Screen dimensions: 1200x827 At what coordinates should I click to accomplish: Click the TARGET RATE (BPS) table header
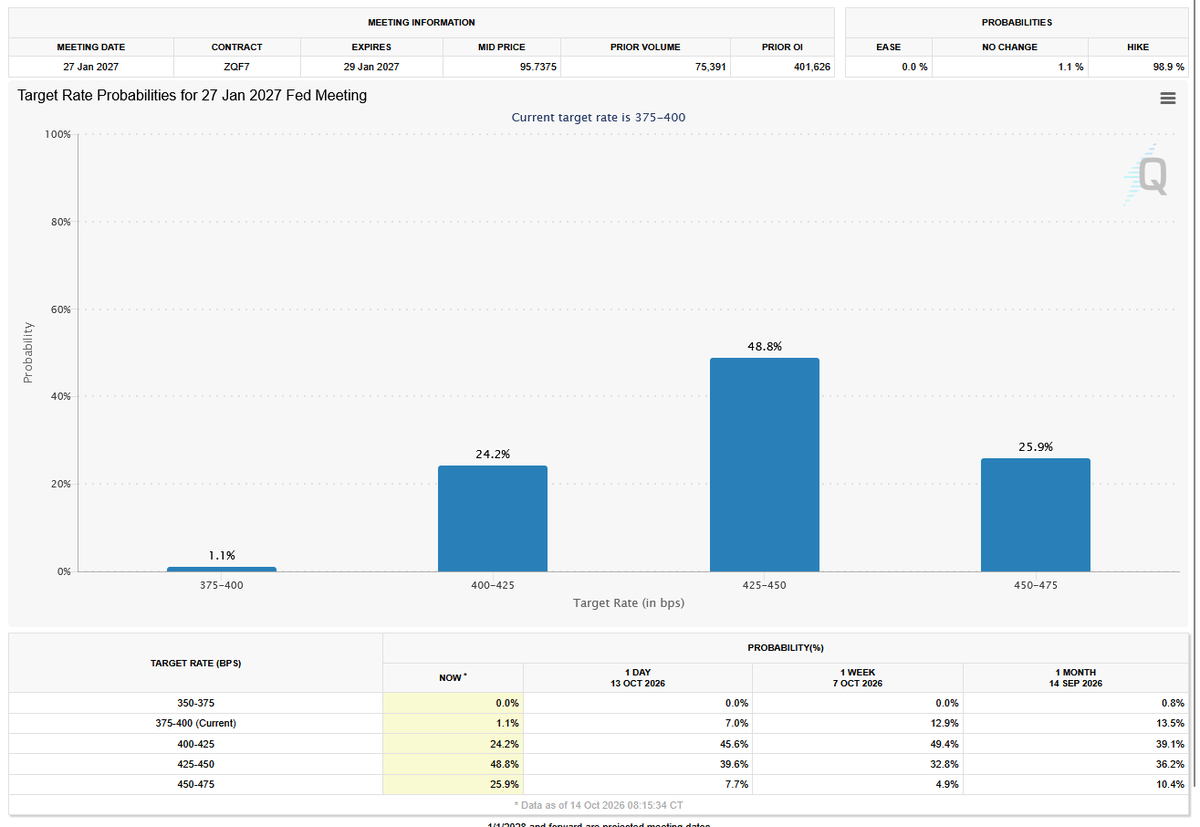(x=196, y=663)
